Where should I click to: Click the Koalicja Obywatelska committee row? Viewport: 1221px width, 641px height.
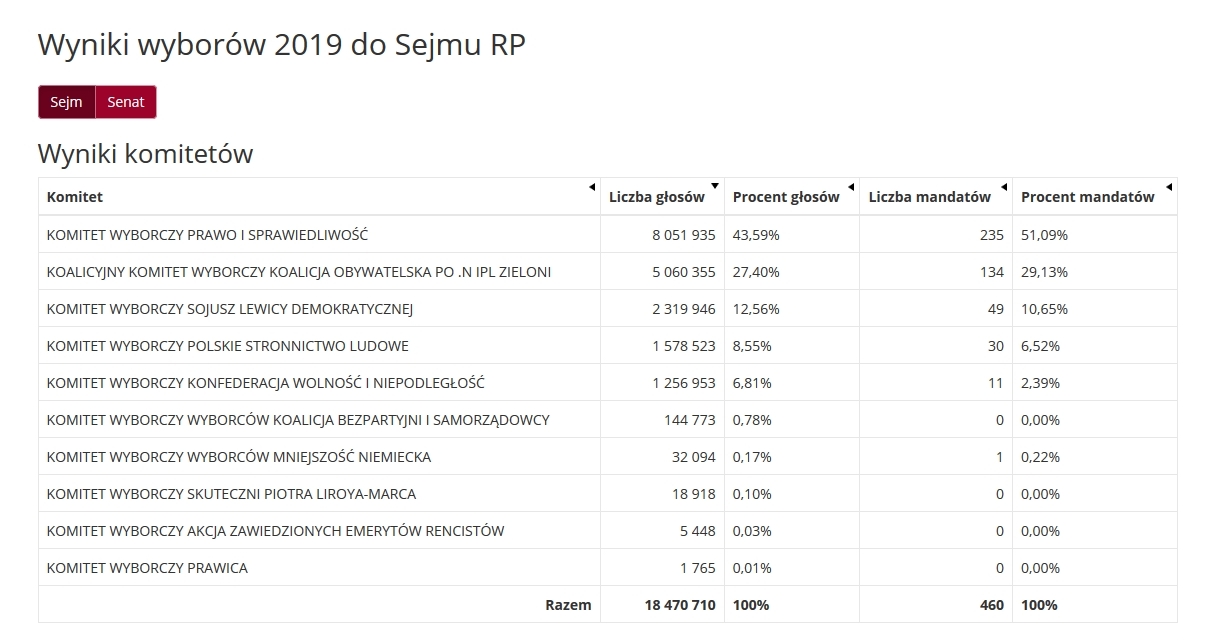(298, 272)
